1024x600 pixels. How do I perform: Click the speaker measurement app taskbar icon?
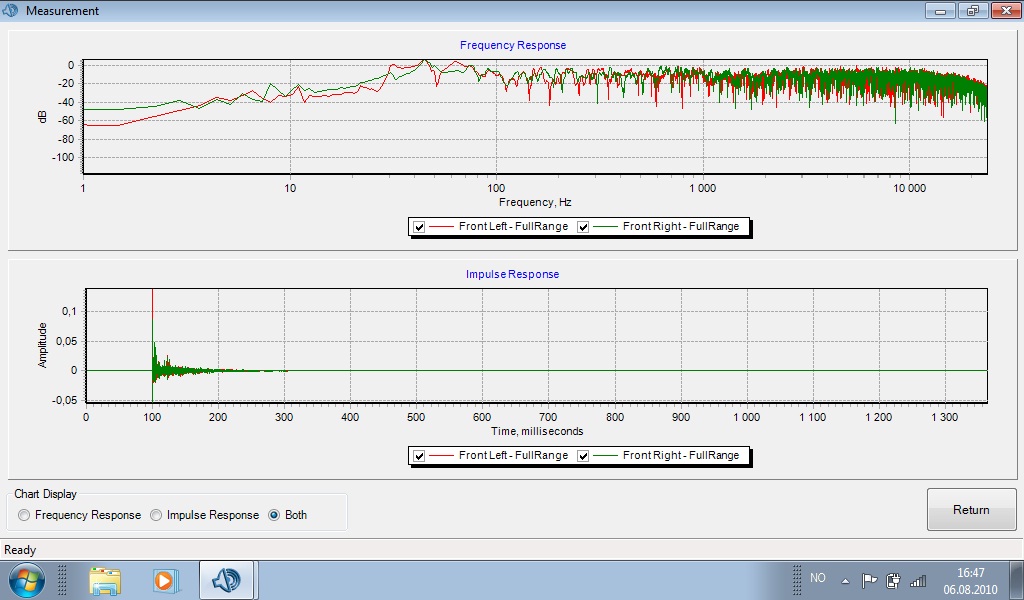click(227, 580)
